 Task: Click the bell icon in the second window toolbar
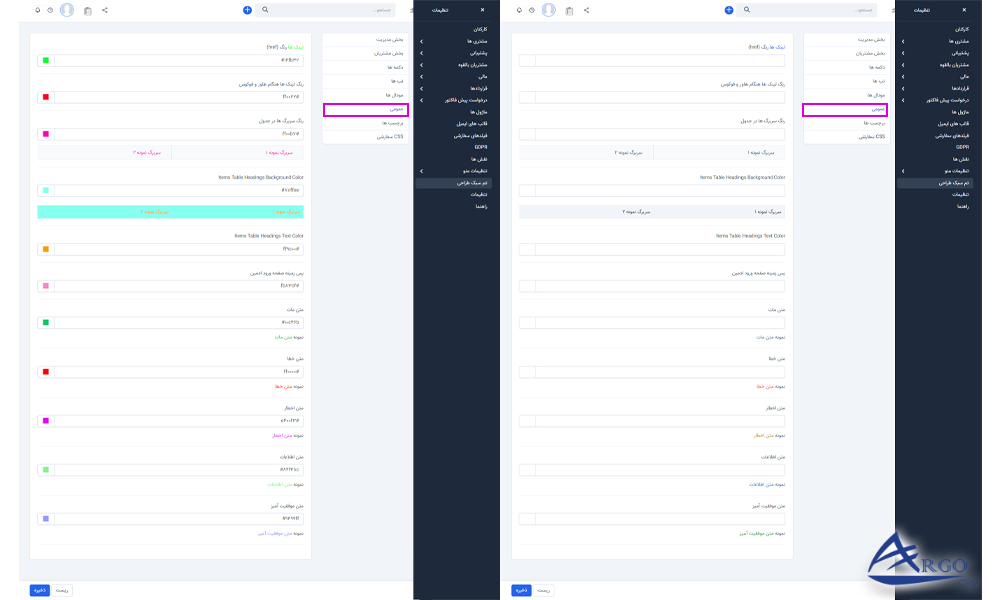pos(518,9)
